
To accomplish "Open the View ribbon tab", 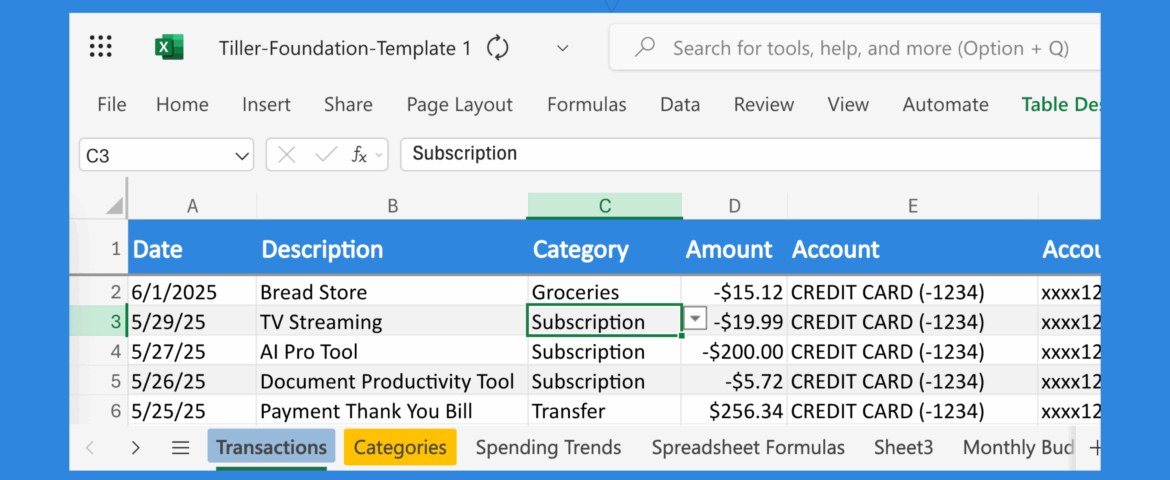I will click(x=848, y=105).
